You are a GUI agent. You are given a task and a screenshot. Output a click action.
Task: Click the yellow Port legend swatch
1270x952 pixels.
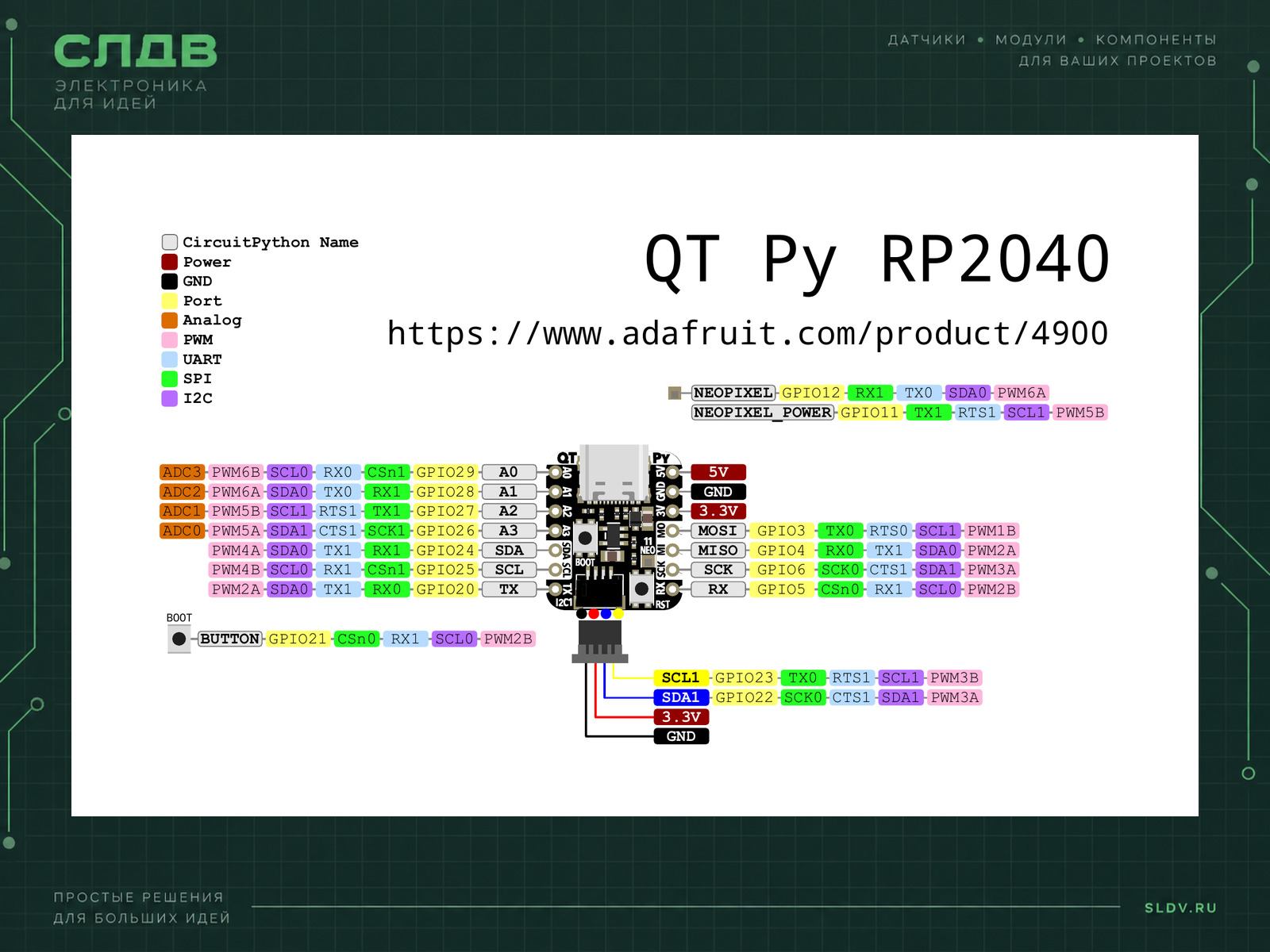pyautogui.click(x=169, y=301)
